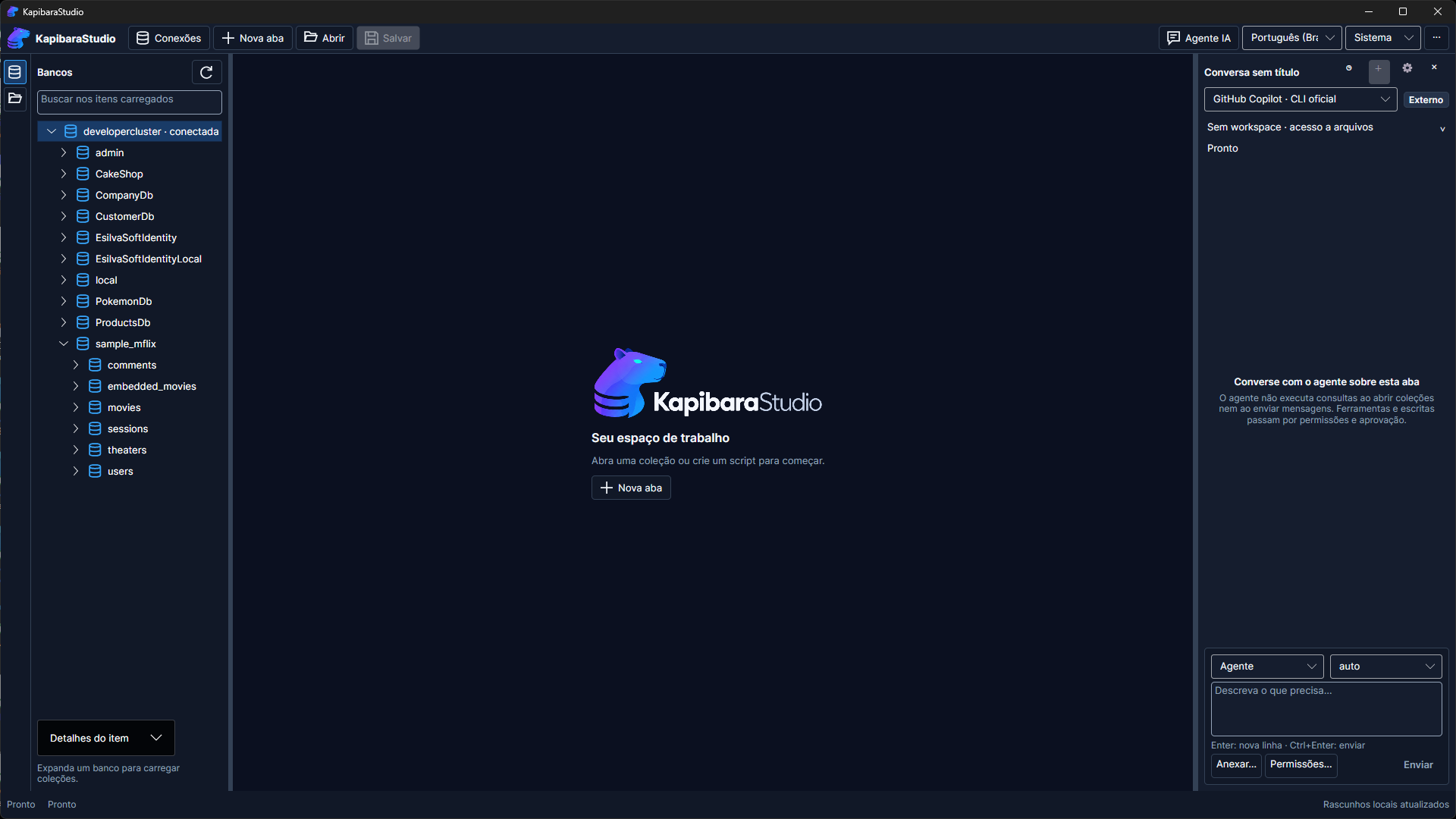
Task: Start a new conversation with plus icon
Action: [1379, 72]
